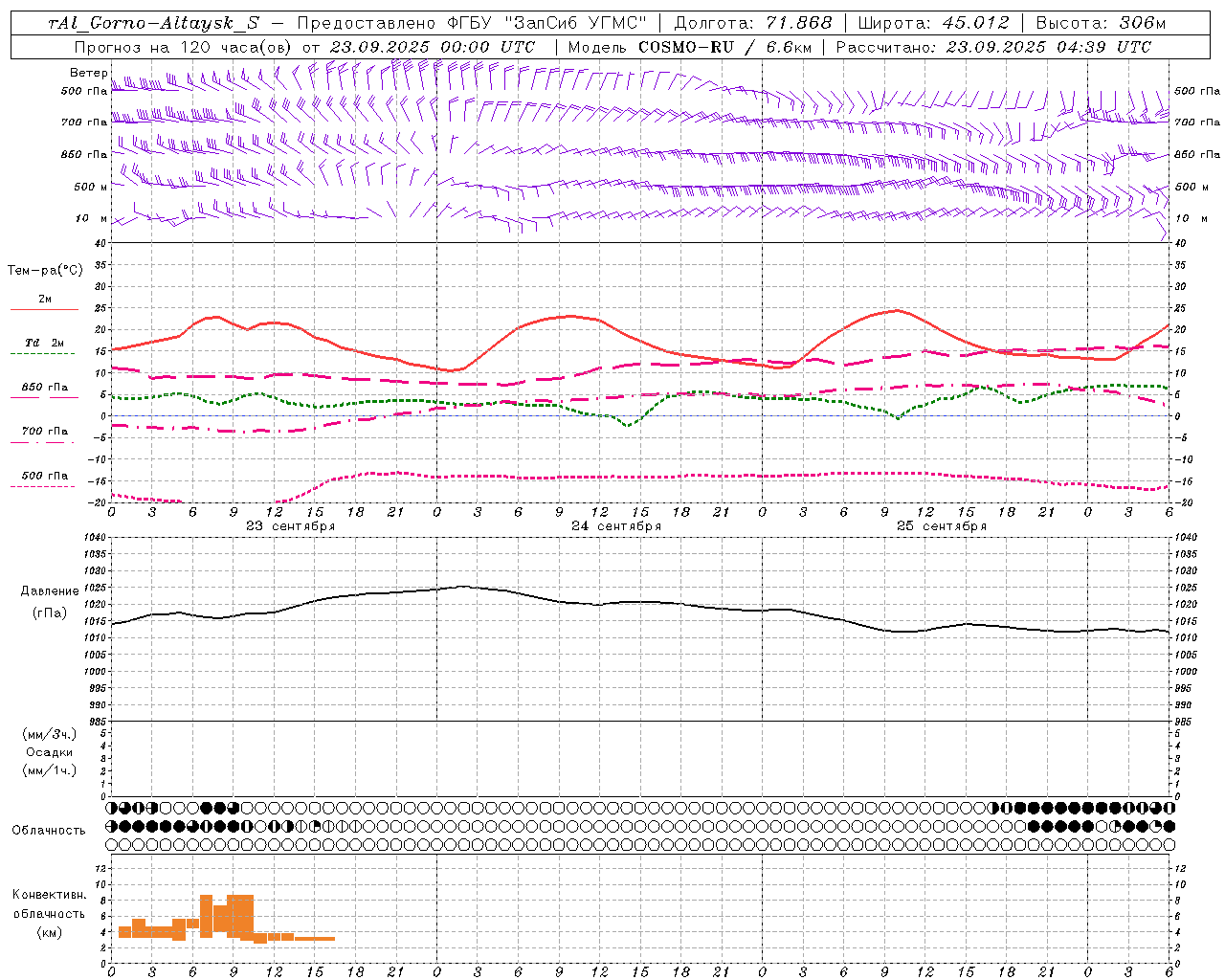Image resolution: width=1225 pixels, height=980 pixels.
Task: Click the dash-dot 700 гПа temperature legend line
Action: click(43, 441)
